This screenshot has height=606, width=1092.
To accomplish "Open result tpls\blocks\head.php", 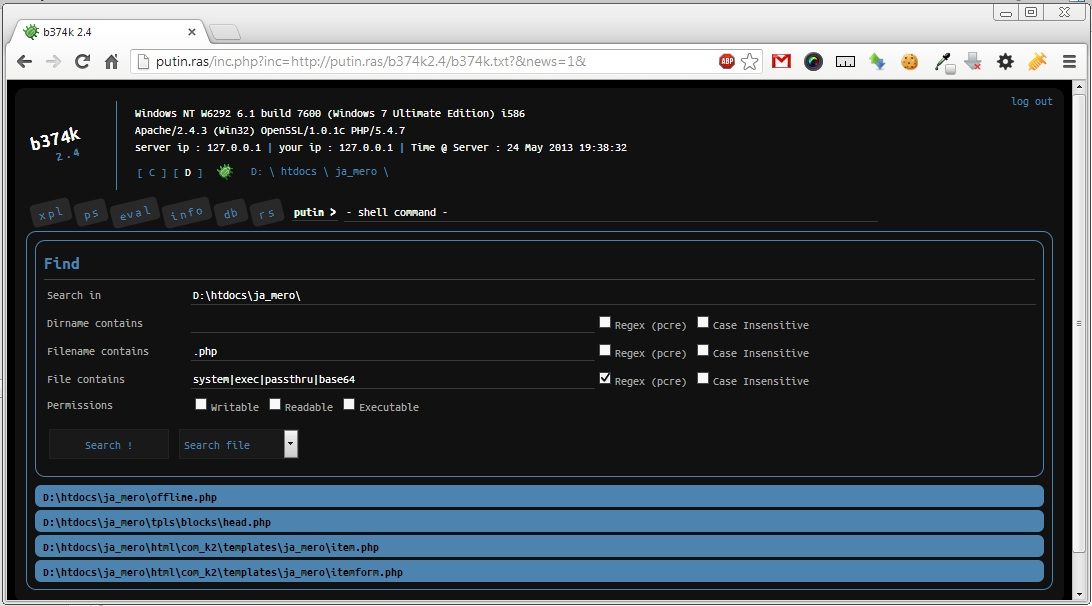I will [x=539, y=522].
